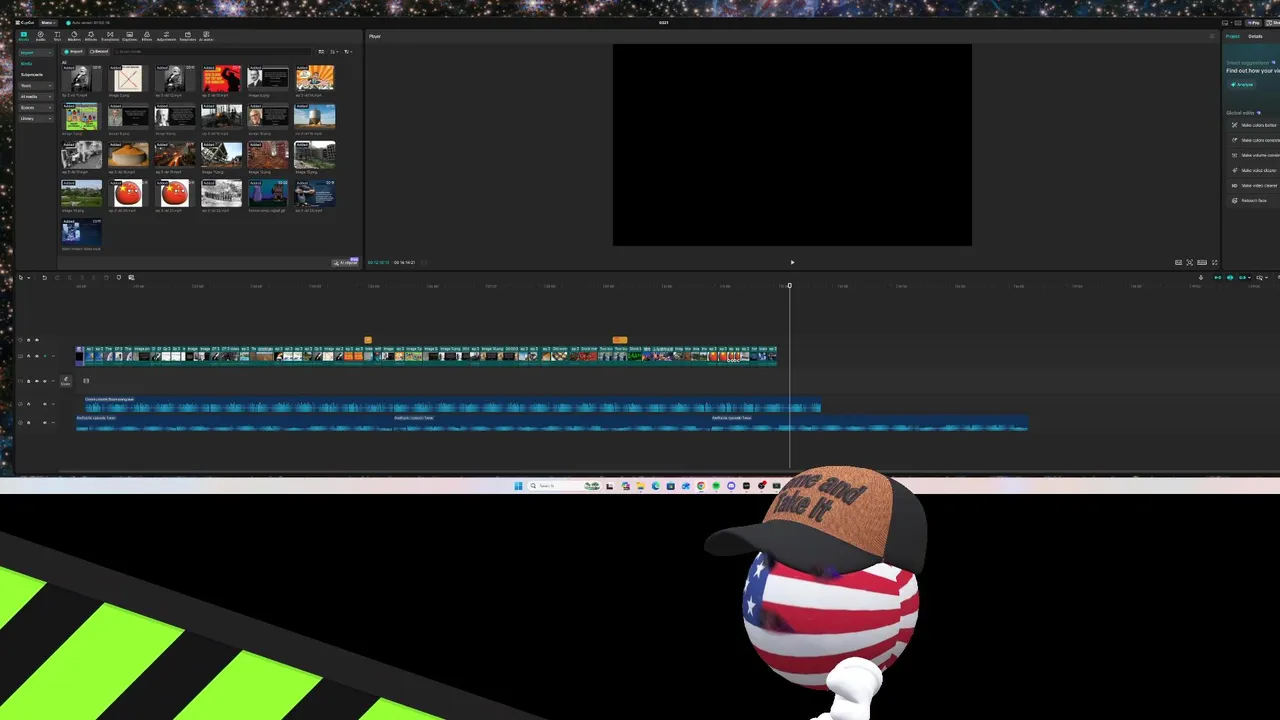Select the Media icon in top toolbar

[x=24, y=36]
